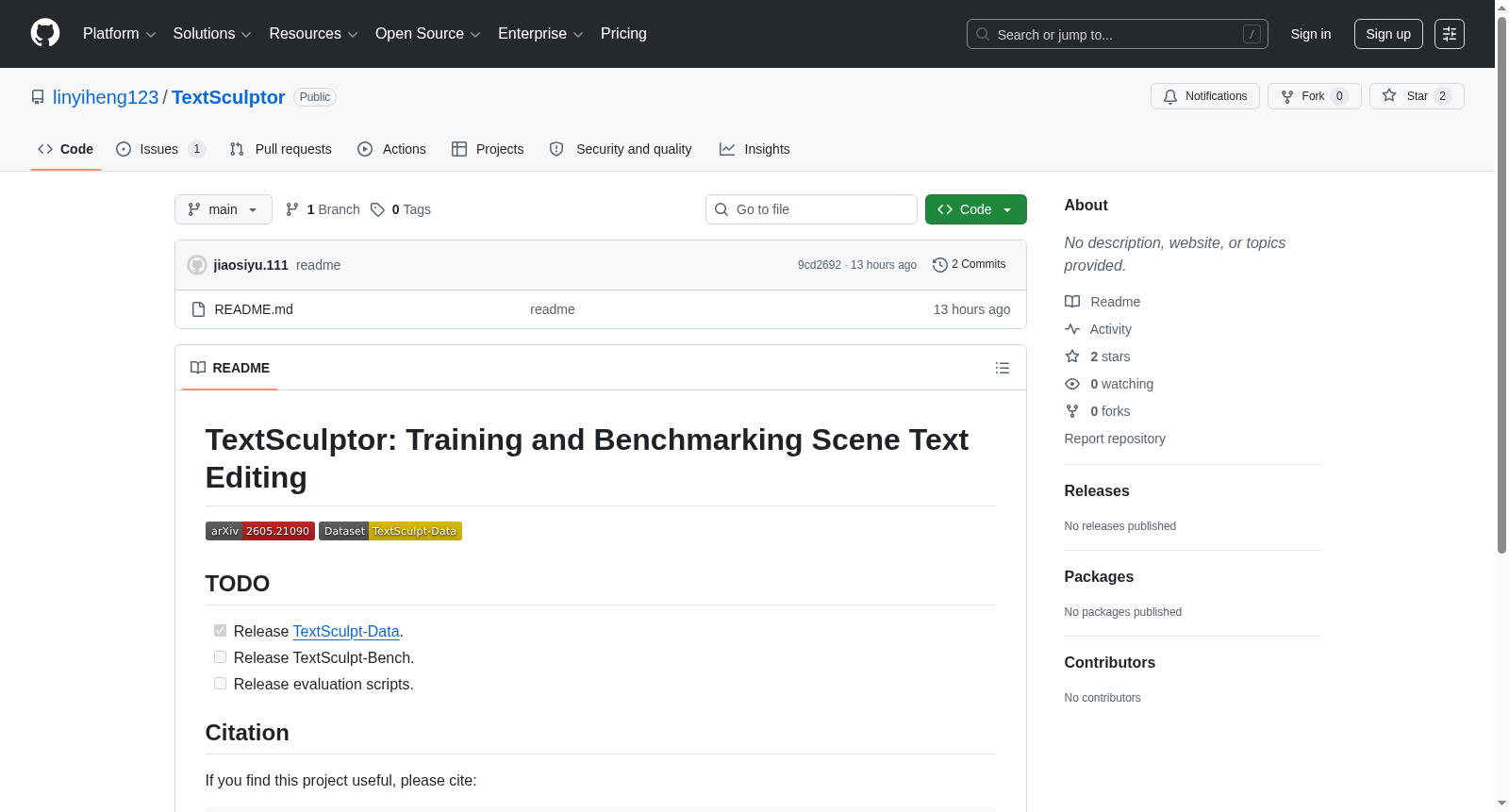
Task: Click the tag icon for 0 Tags
Action: coord(377,209)
